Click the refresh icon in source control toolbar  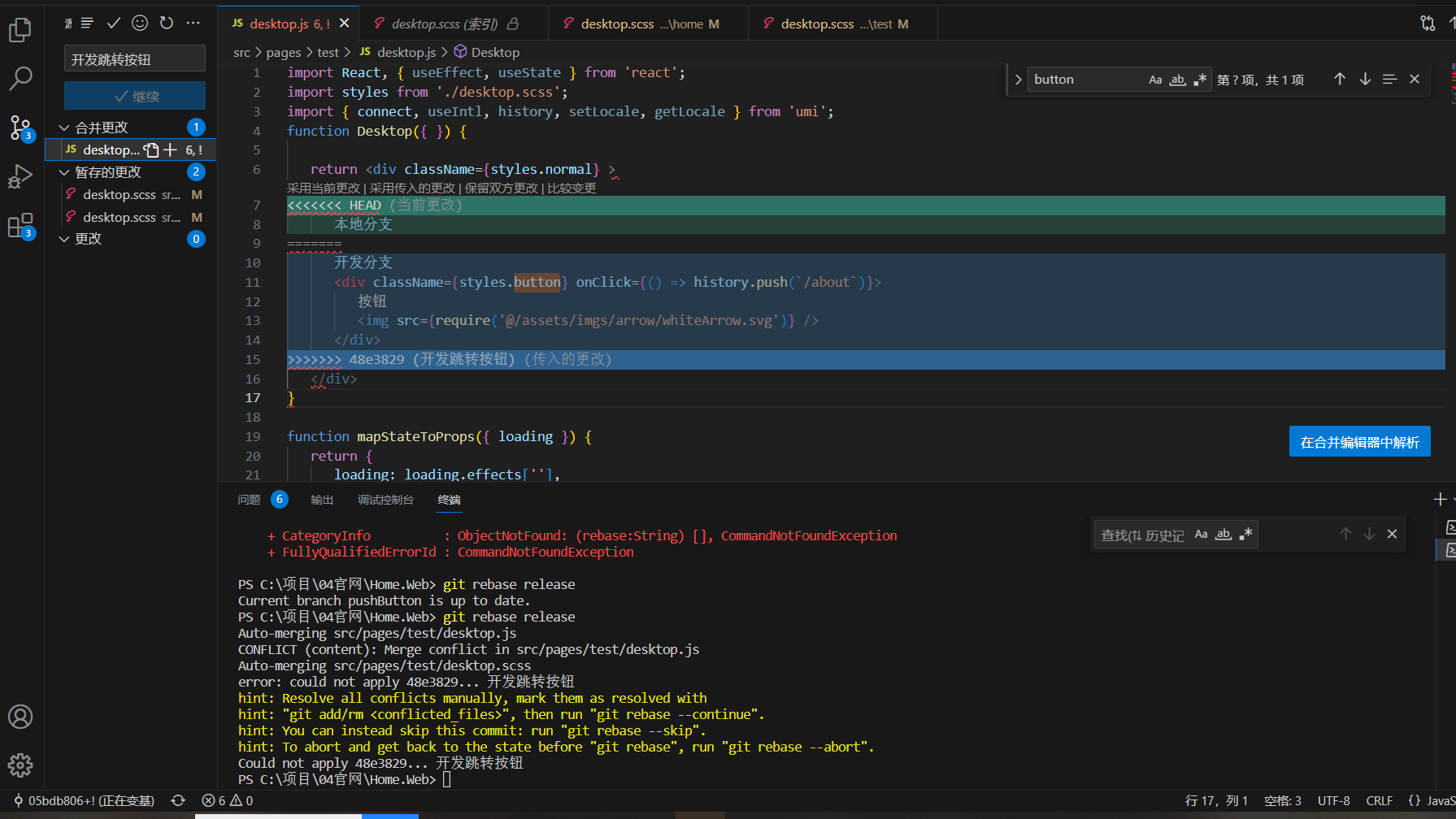coord(167,23)
